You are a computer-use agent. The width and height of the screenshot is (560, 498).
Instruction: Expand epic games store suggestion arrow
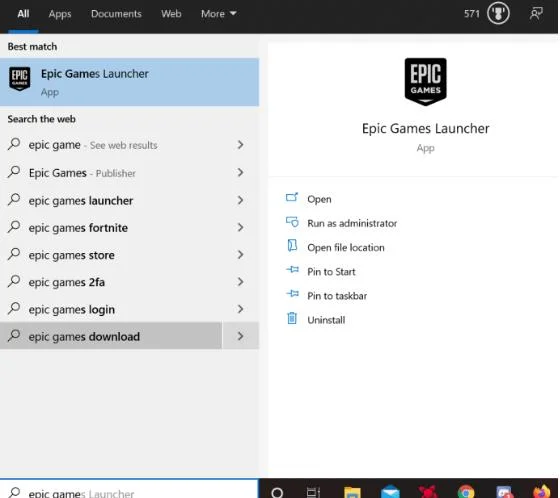click(x=240, y=255)
